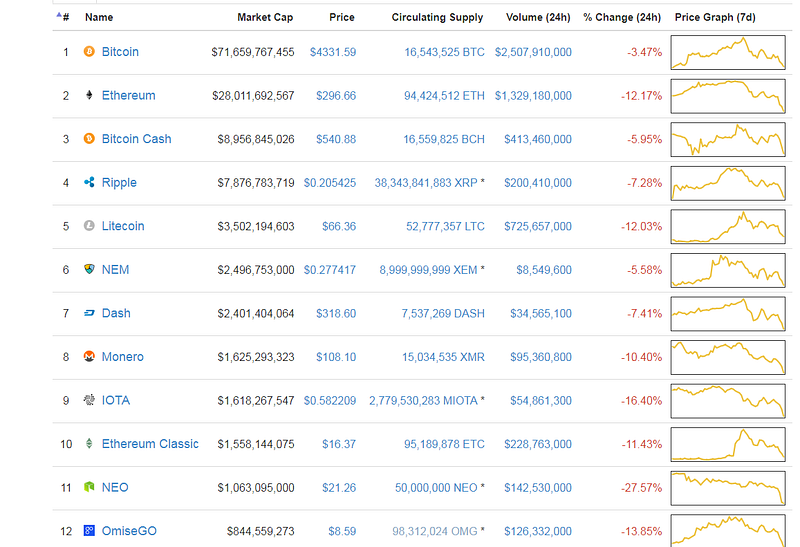Click the Litecoin grey coin icon
This screenshot has width=800, height=547.
click(89, 226)
